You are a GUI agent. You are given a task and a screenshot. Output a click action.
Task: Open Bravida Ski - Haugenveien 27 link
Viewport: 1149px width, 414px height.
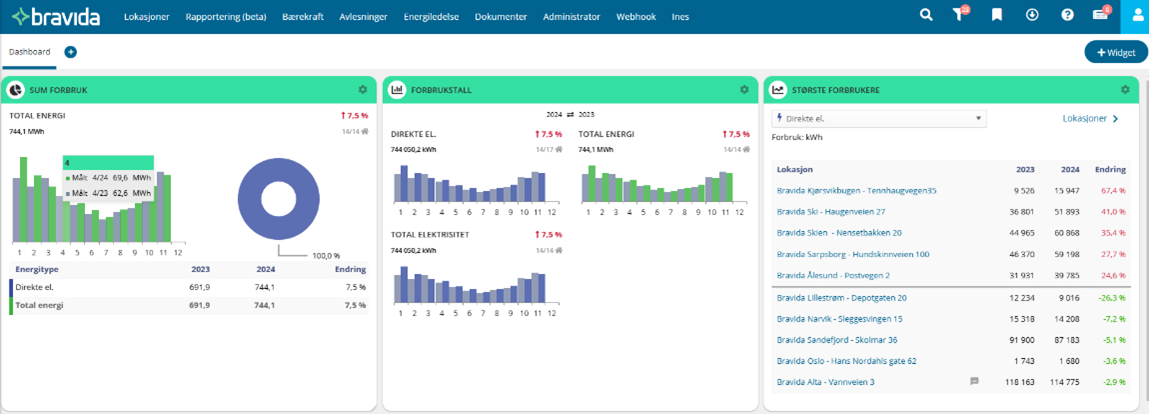click(831, 212)
